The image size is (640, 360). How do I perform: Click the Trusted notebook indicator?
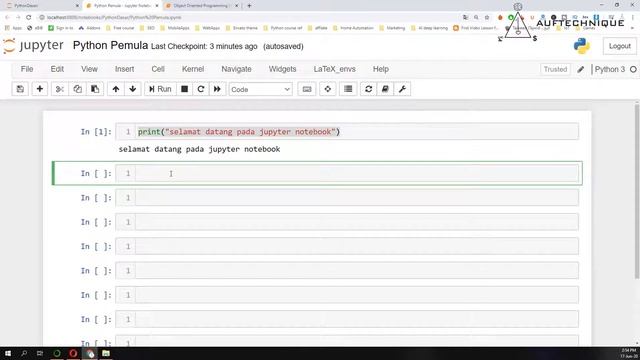pyautogui.click(x=555, y=69)
